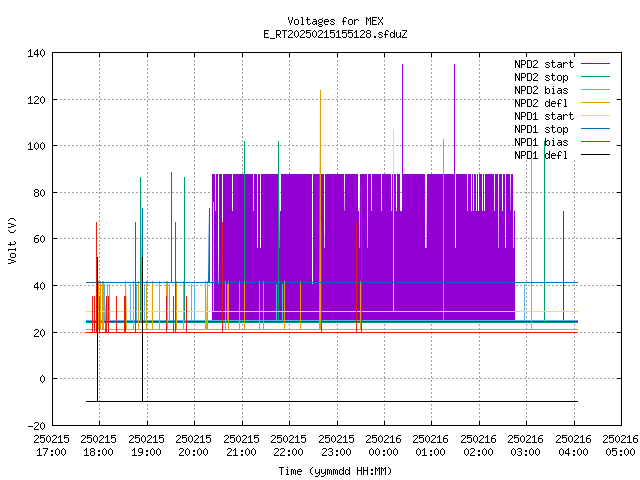Click the green NPD2 stop legend line

click(x=595, y=77)
